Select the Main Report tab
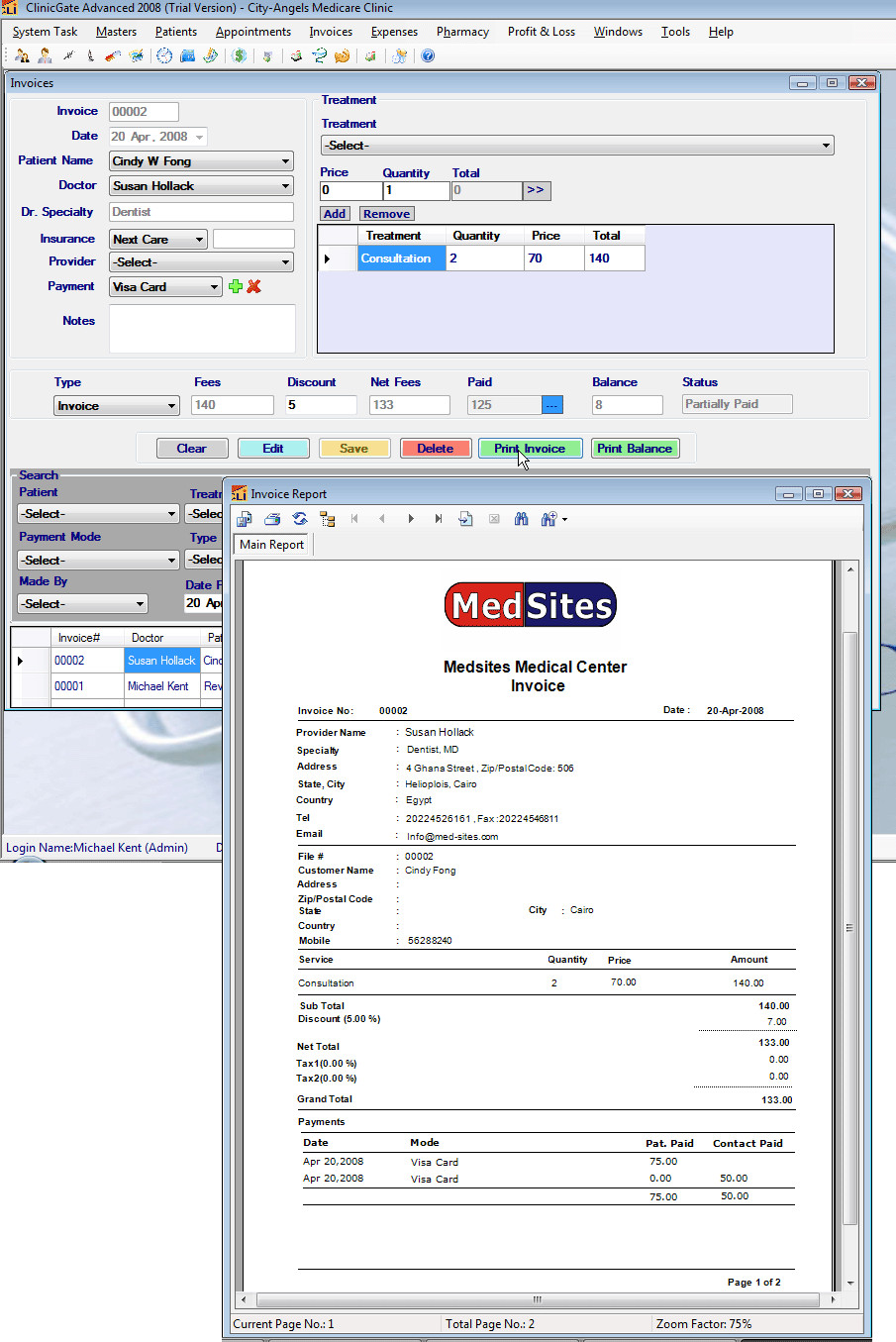 click(x=271, y=545)
